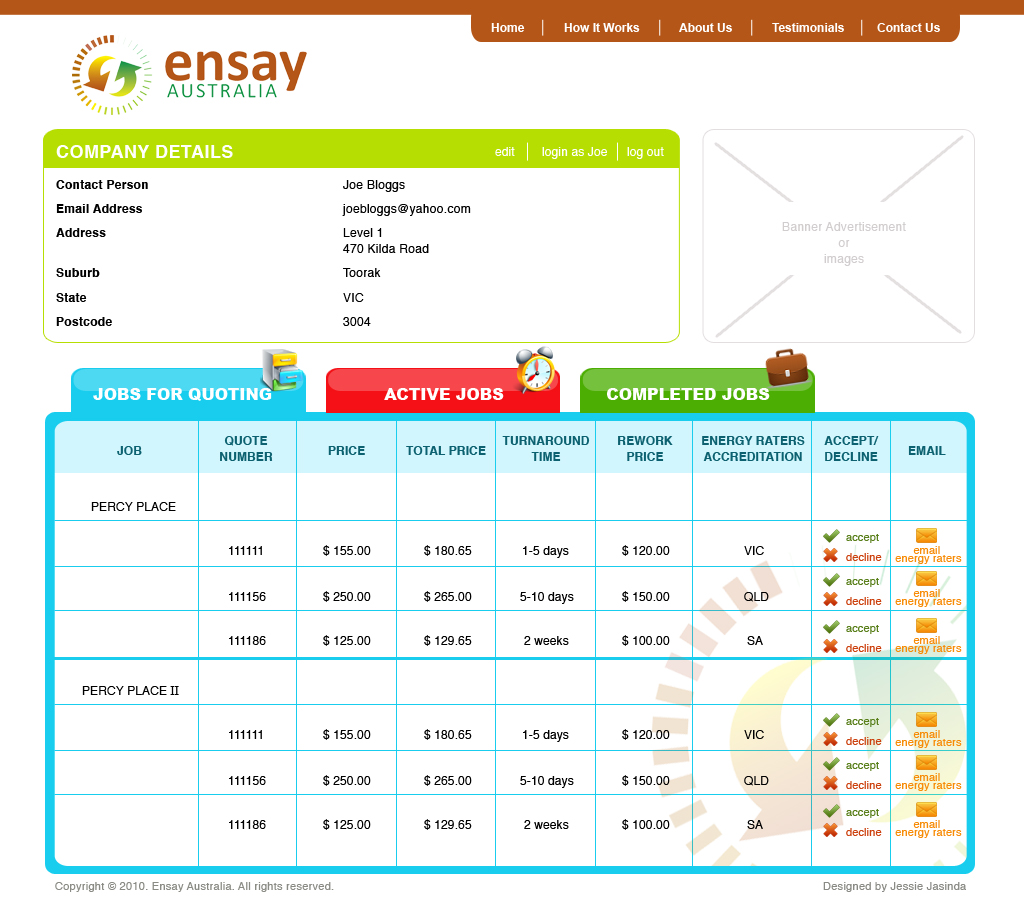Switch to the Jobs For Quoting tab

tap(188, 392)
